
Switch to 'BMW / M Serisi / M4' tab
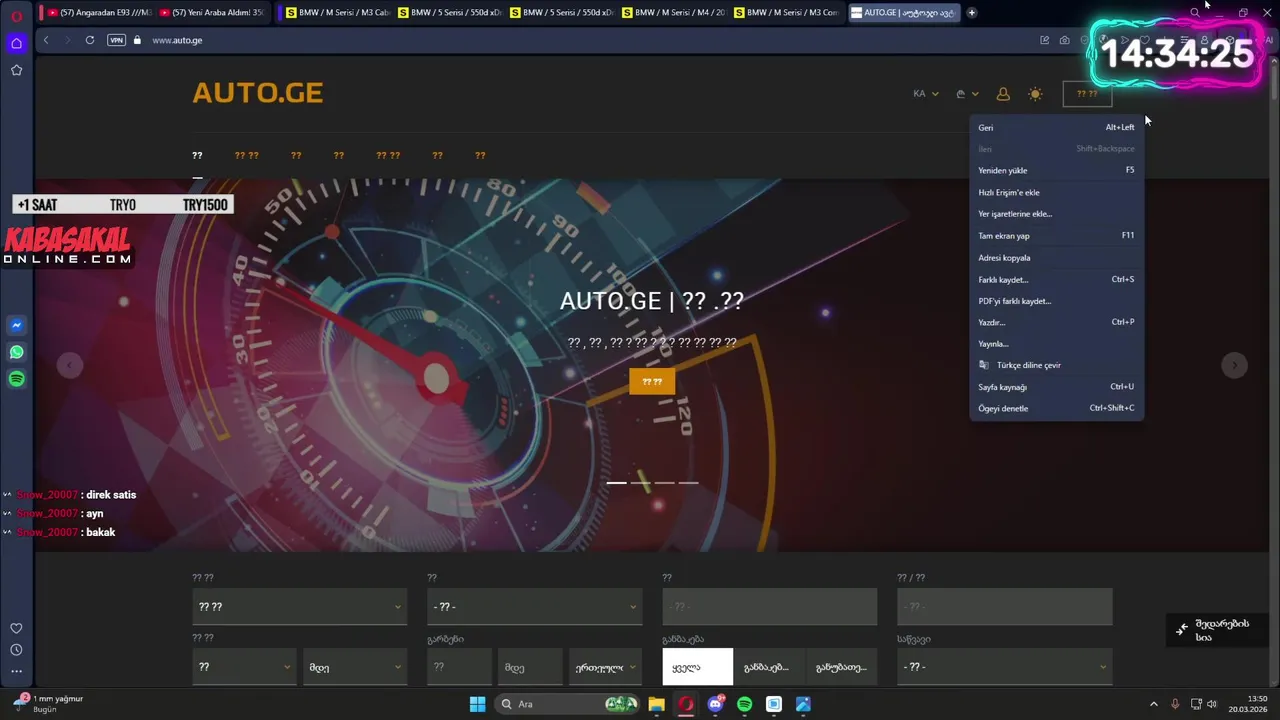tap(672, 13)
